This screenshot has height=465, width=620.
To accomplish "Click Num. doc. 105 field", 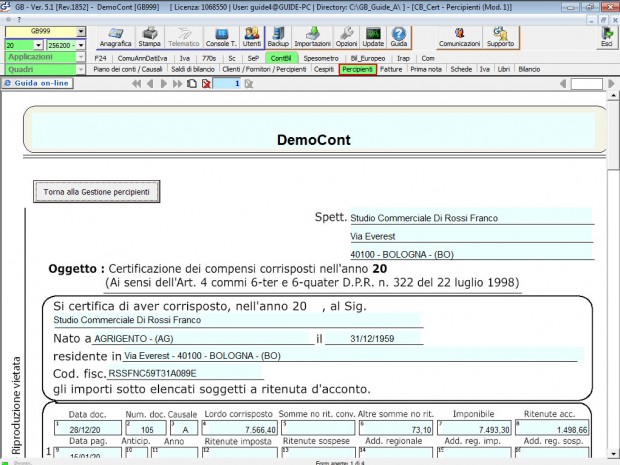I will click(x=146, y=428).
